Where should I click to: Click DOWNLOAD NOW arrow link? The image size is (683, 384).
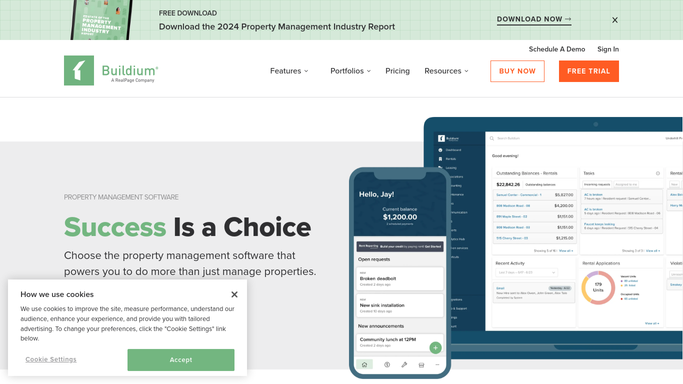tap(534, 20)
